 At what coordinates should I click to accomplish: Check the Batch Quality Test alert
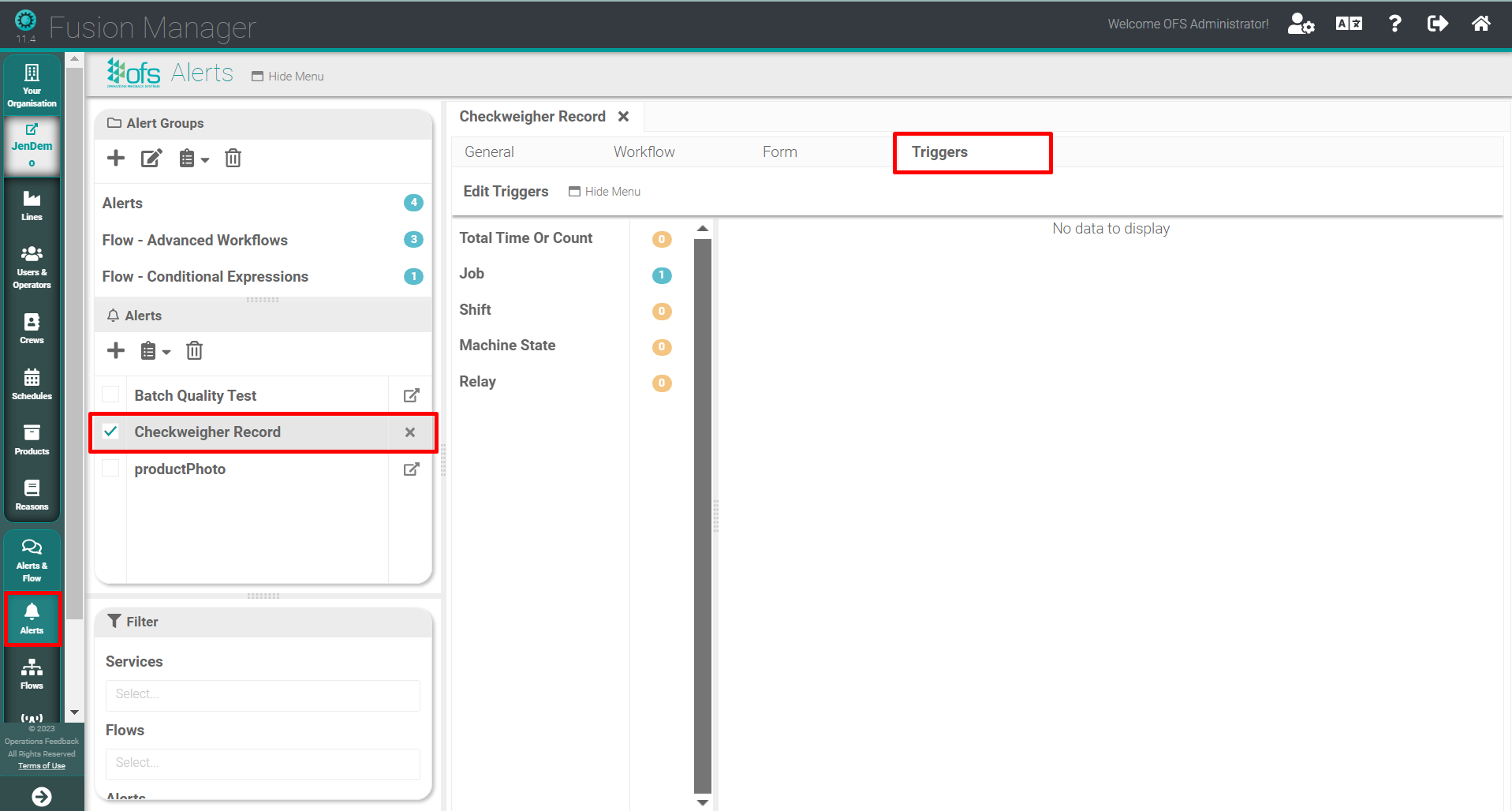[110, 394]
